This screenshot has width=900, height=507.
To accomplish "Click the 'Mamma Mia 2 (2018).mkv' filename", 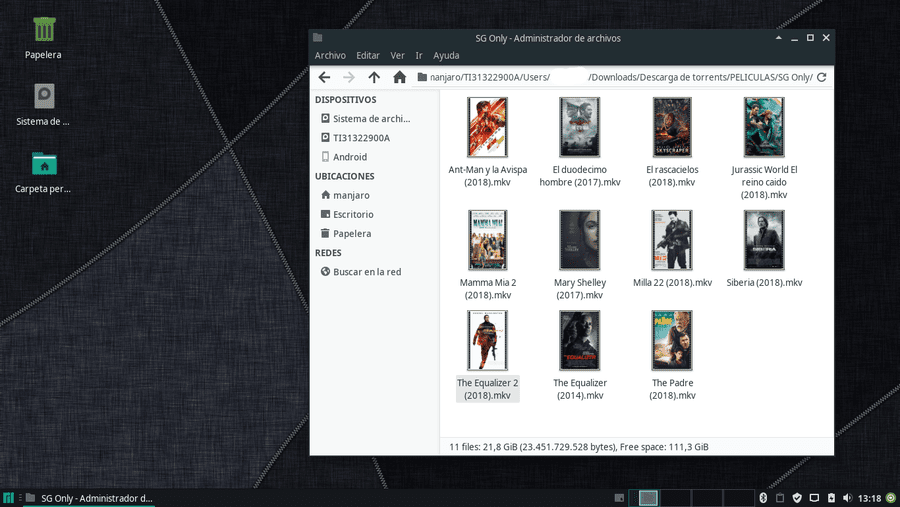I will (x=487, y=289).
